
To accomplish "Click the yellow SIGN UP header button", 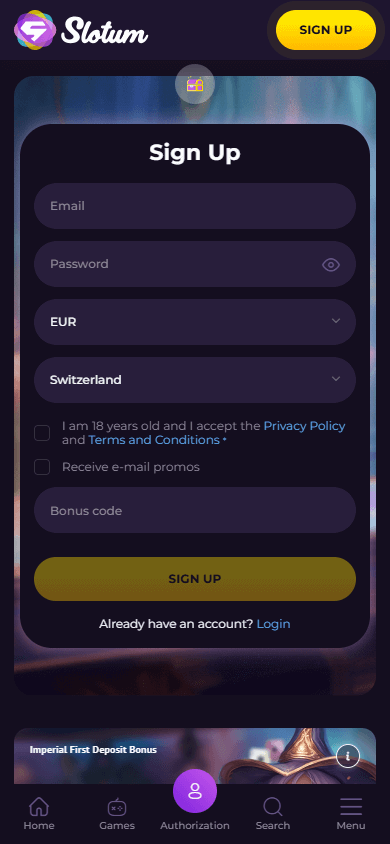I will click(x=325, y=30).
